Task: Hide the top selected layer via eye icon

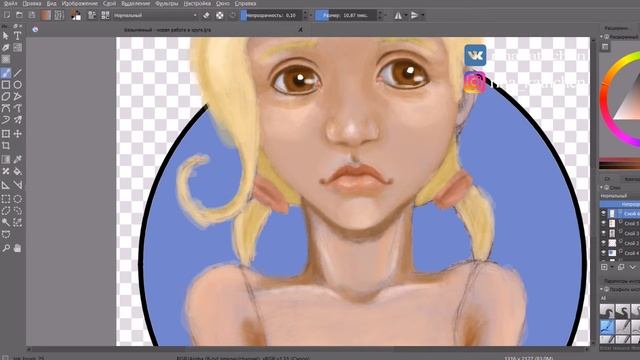Action: pos(604,213)
